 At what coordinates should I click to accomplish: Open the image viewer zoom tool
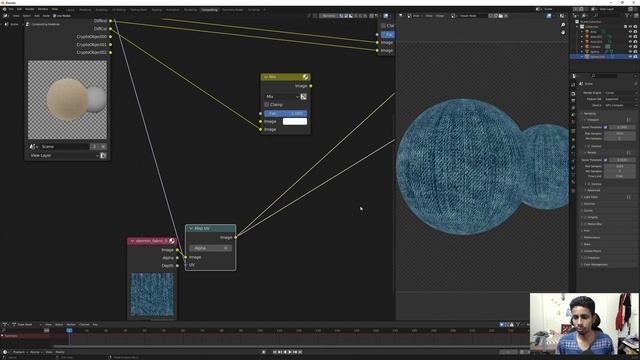coord(563,25)
